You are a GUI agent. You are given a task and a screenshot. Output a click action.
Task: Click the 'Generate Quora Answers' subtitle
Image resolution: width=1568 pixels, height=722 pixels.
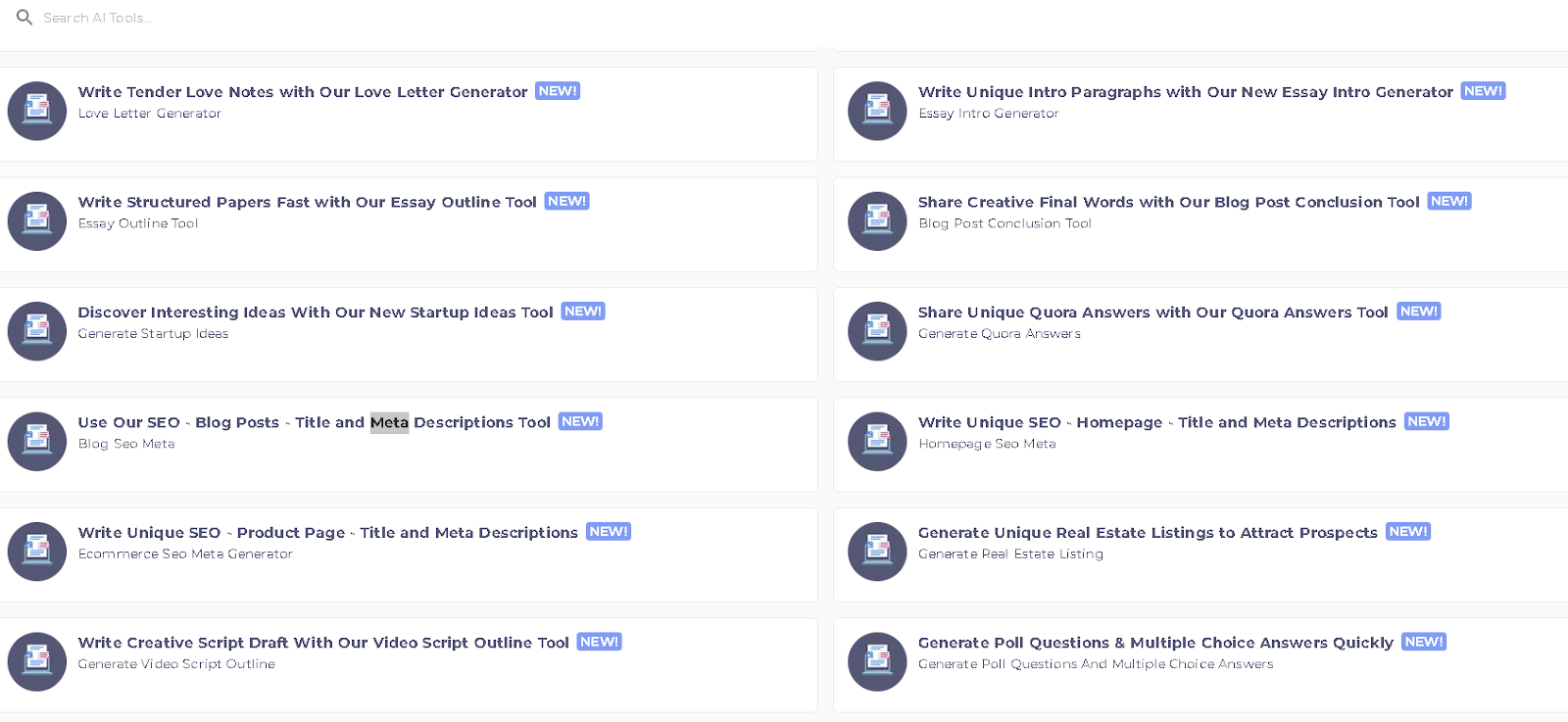(1000, 334)
